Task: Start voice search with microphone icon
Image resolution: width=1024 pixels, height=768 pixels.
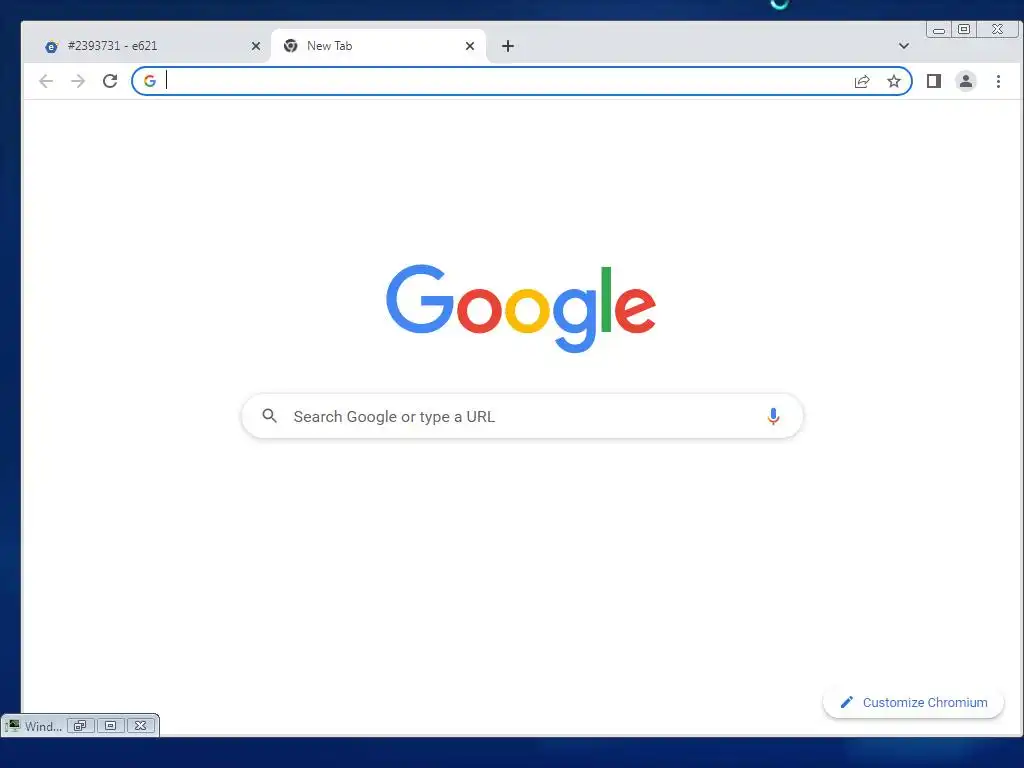Action: (x=773, y=416)
